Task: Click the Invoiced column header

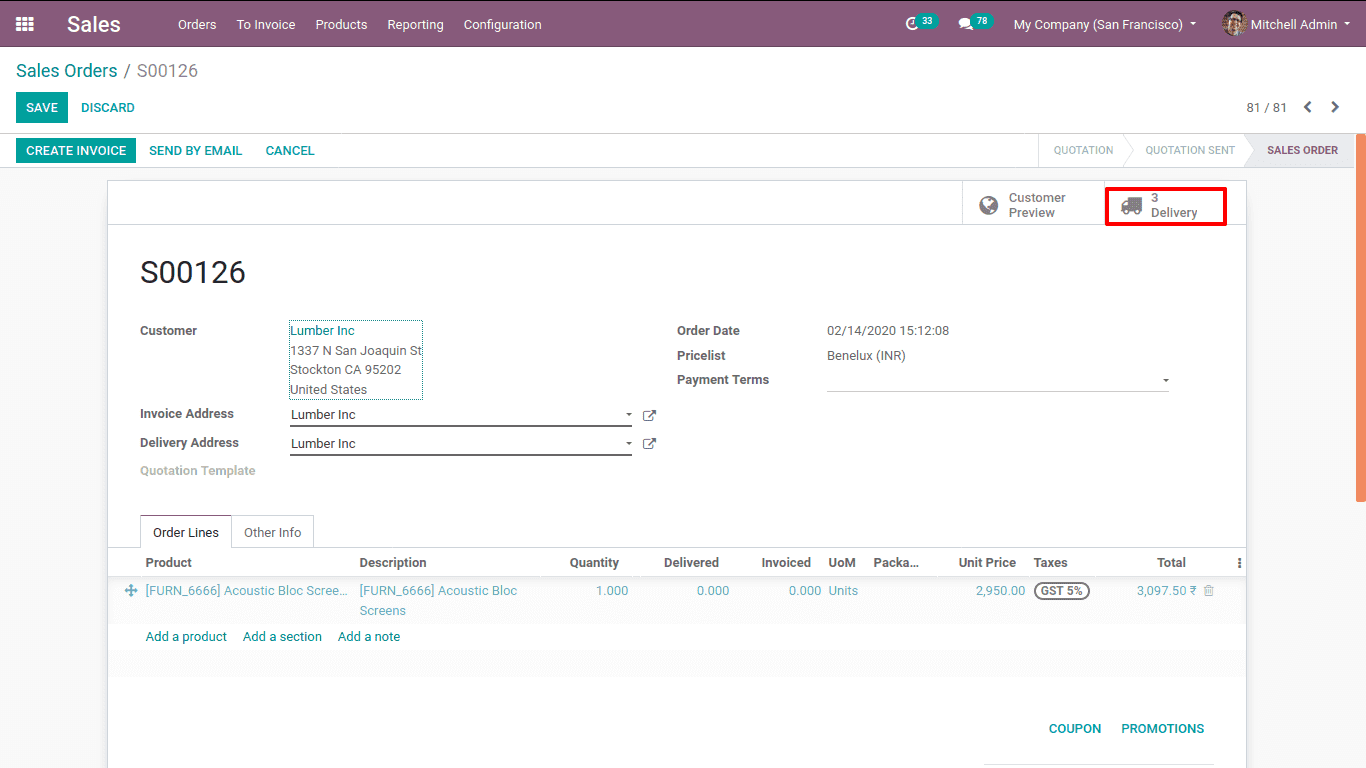Action: [786, 563]
